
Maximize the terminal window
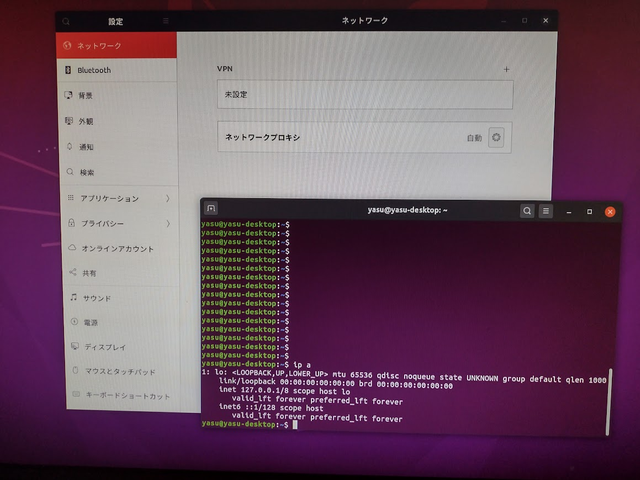pos(589,212)
